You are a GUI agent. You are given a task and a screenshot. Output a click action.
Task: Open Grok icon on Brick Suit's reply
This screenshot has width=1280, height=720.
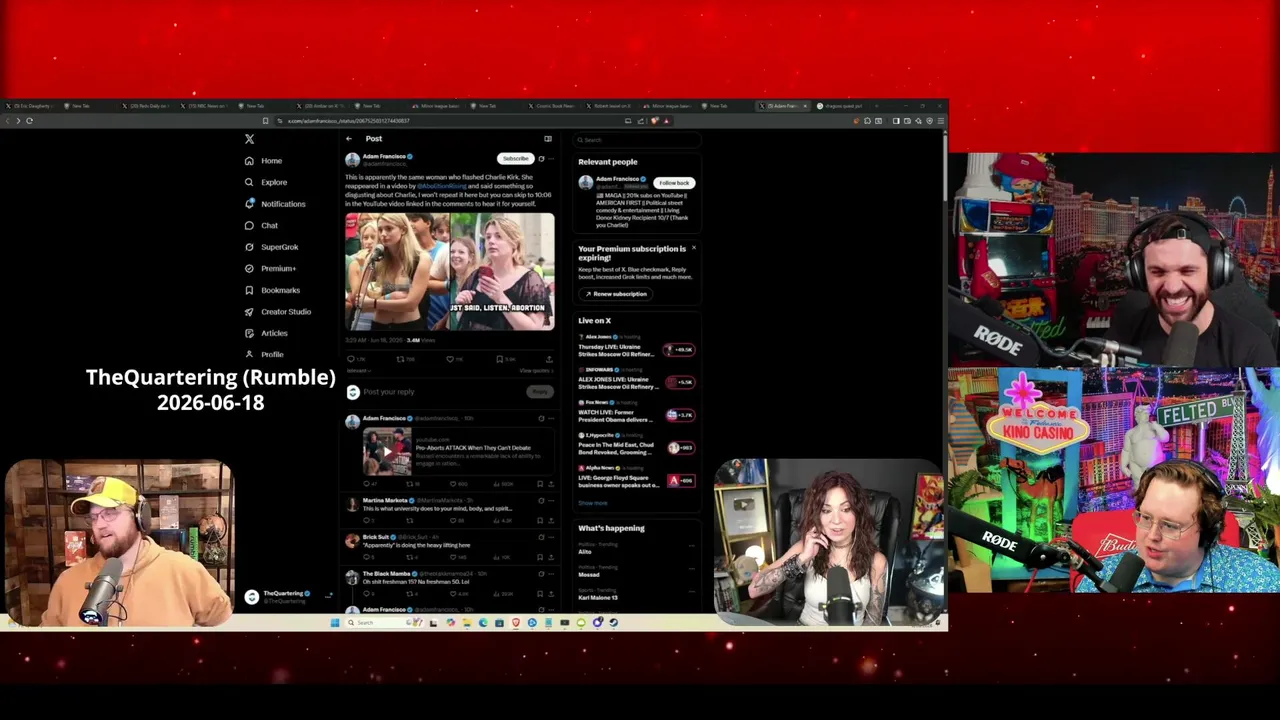pyautogui.click(x=541, y=537)
